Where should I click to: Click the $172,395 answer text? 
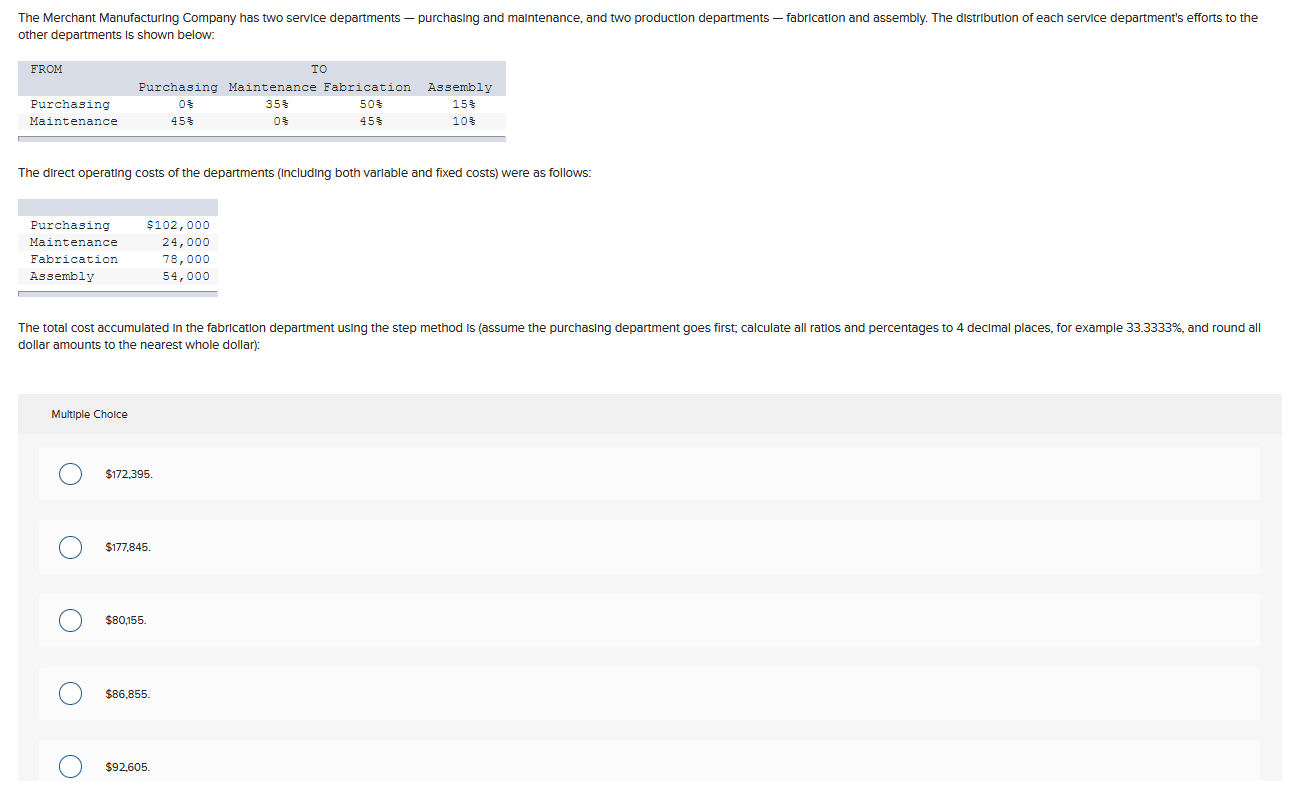tap(128, 474)
